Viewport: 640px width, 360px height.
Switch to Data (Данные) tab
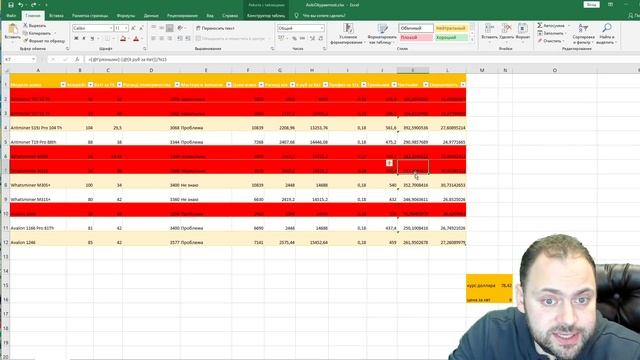(x=151, y=16)
